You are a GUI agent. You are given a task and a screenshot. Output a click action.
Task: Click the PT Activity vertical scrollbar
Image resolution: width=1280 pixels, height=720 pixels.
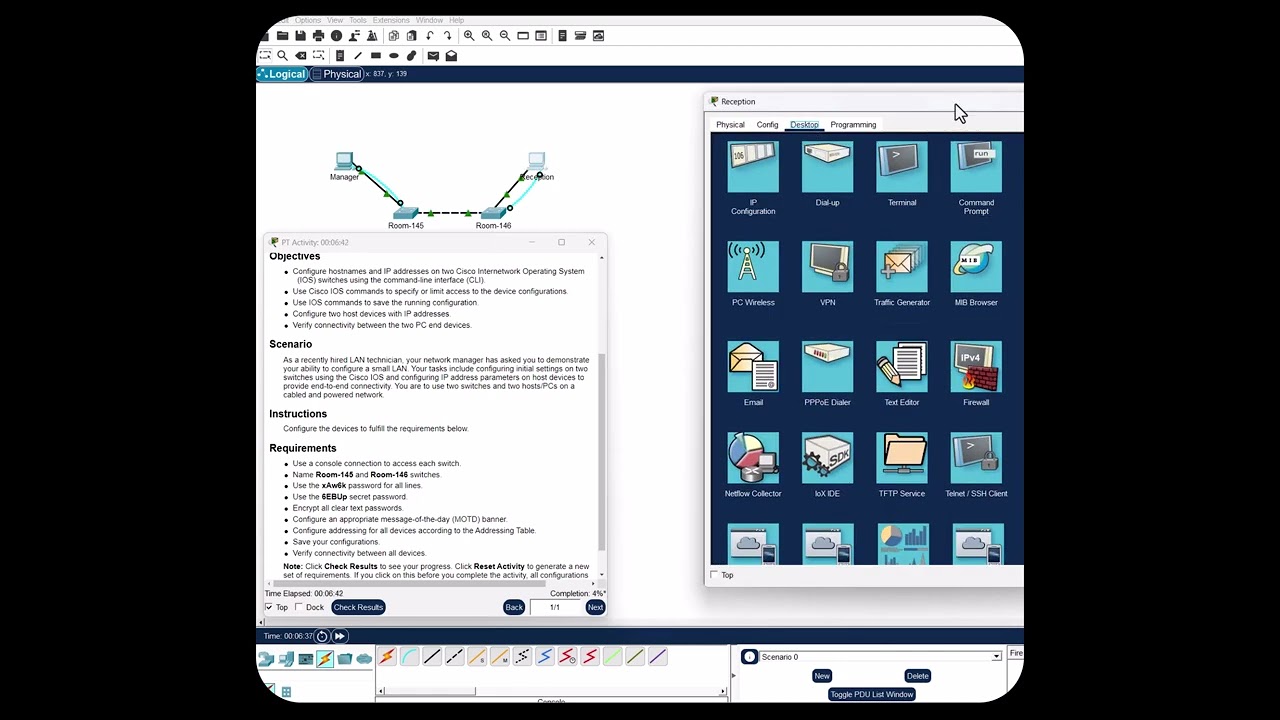(601, 450)
